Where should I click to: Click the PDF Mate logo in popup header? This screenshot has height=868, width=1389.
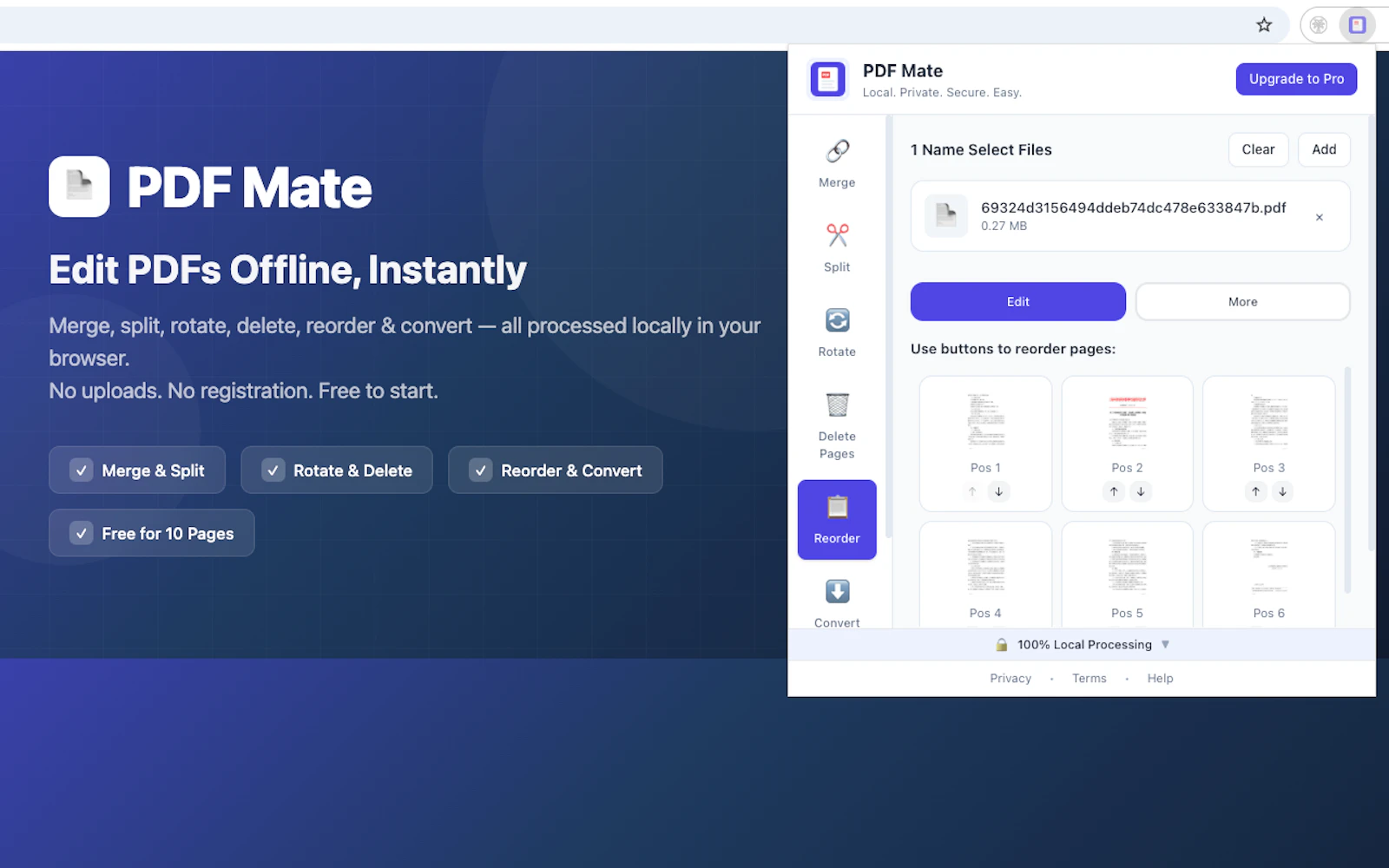[x=827, y=80]
